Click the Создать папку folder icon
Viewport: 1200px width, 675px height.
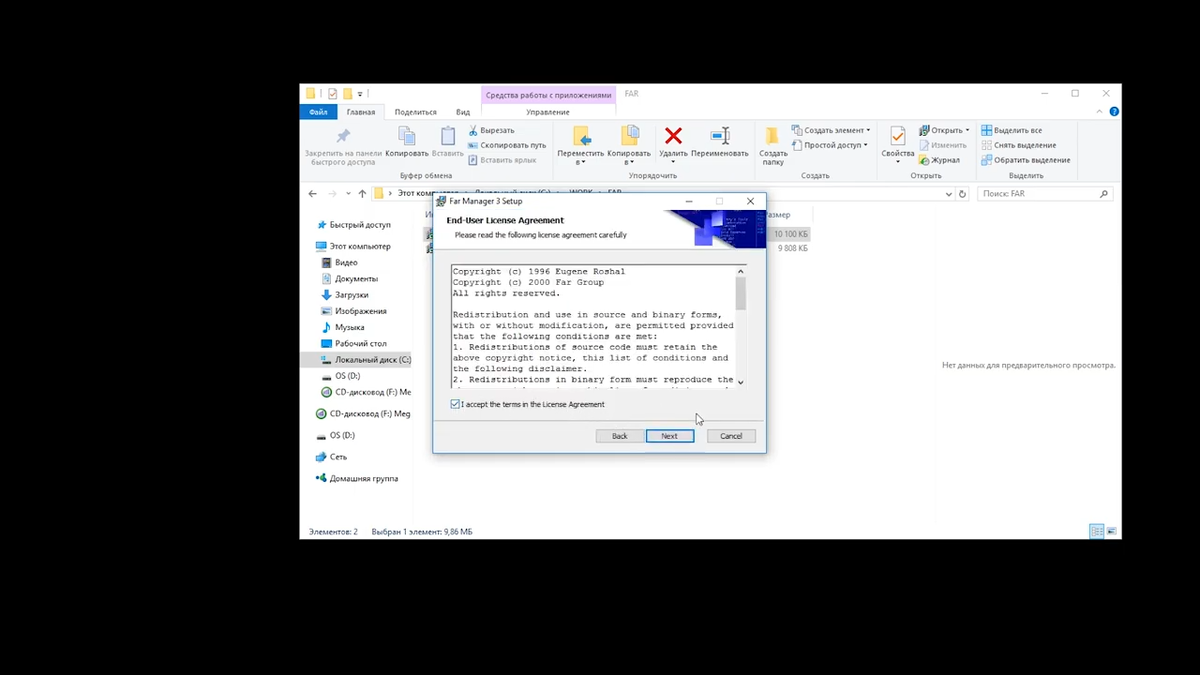772,136
